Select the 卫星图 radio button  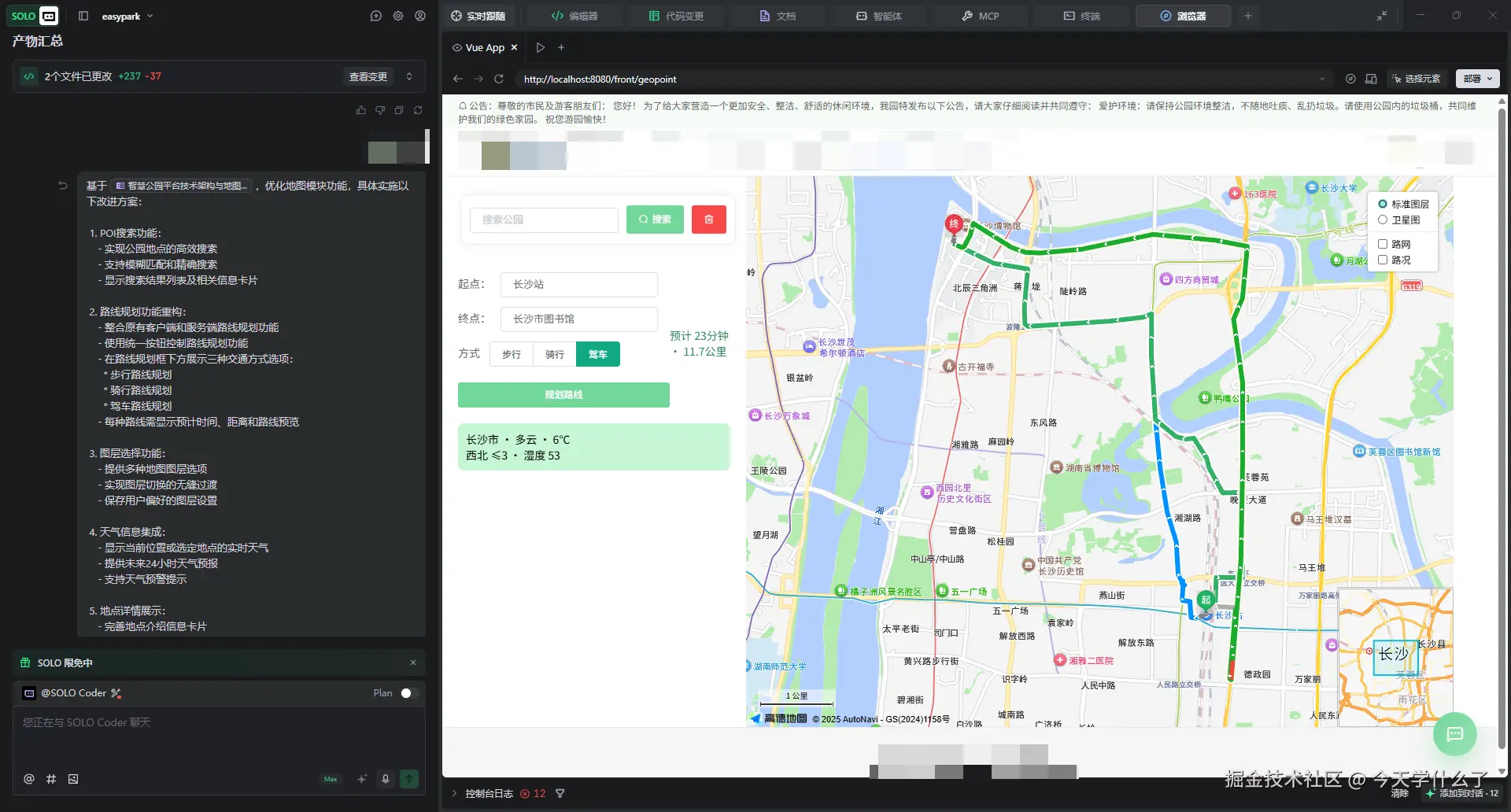pyautogui.click(x=1383, y=220)
